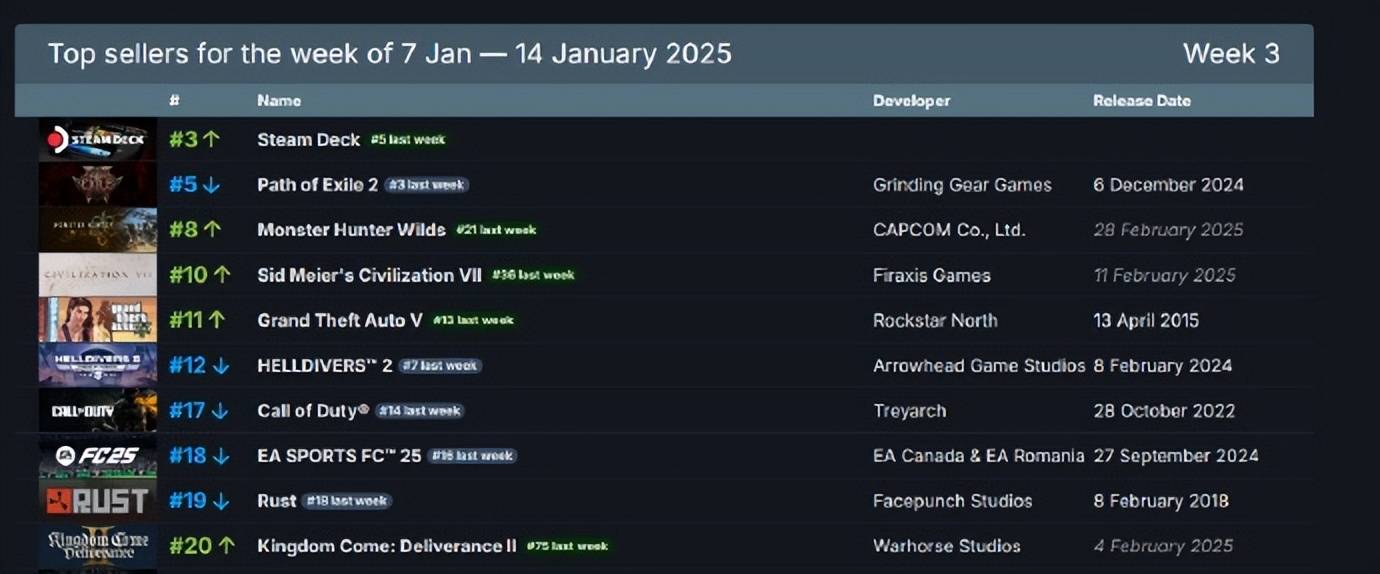This screenshot has width=1380, height=574.
Task: Click the HELLDIVERS 2 title
Action: 324,366
